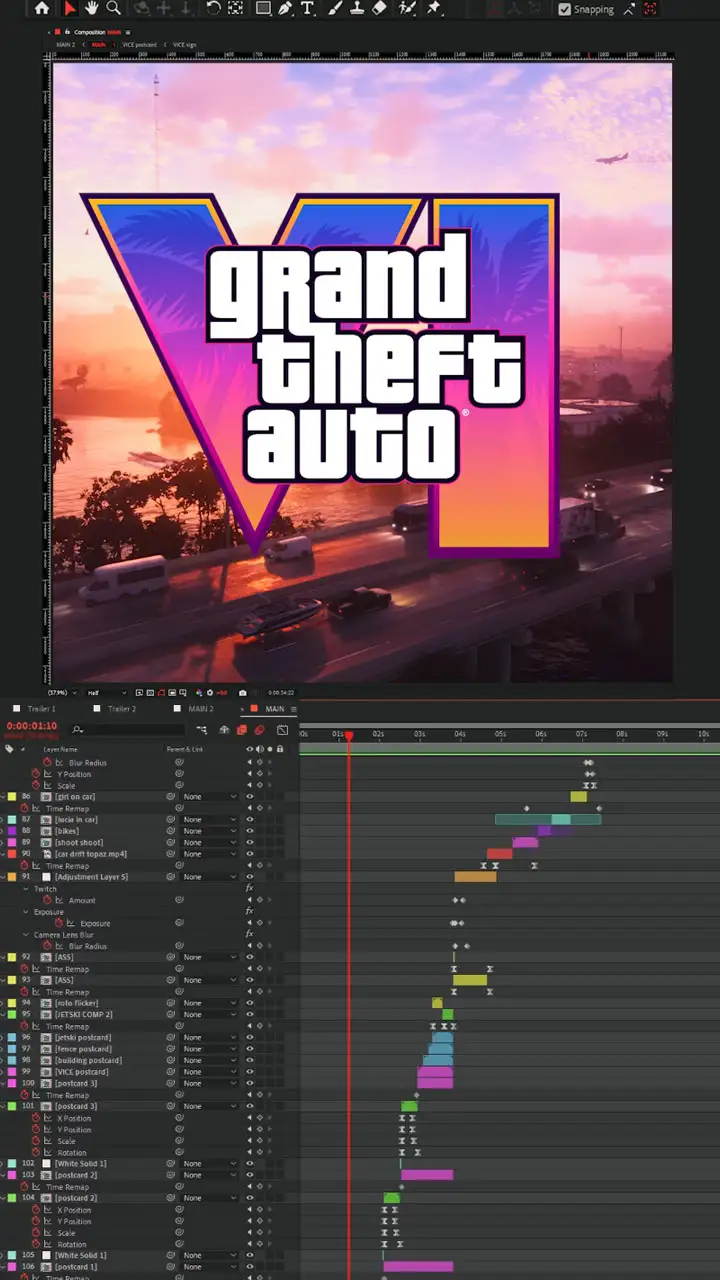This screenshot has height=1280, width=720.
Task: Collapse layer 101 postcard 3 properties
Action: point(3,1107)
